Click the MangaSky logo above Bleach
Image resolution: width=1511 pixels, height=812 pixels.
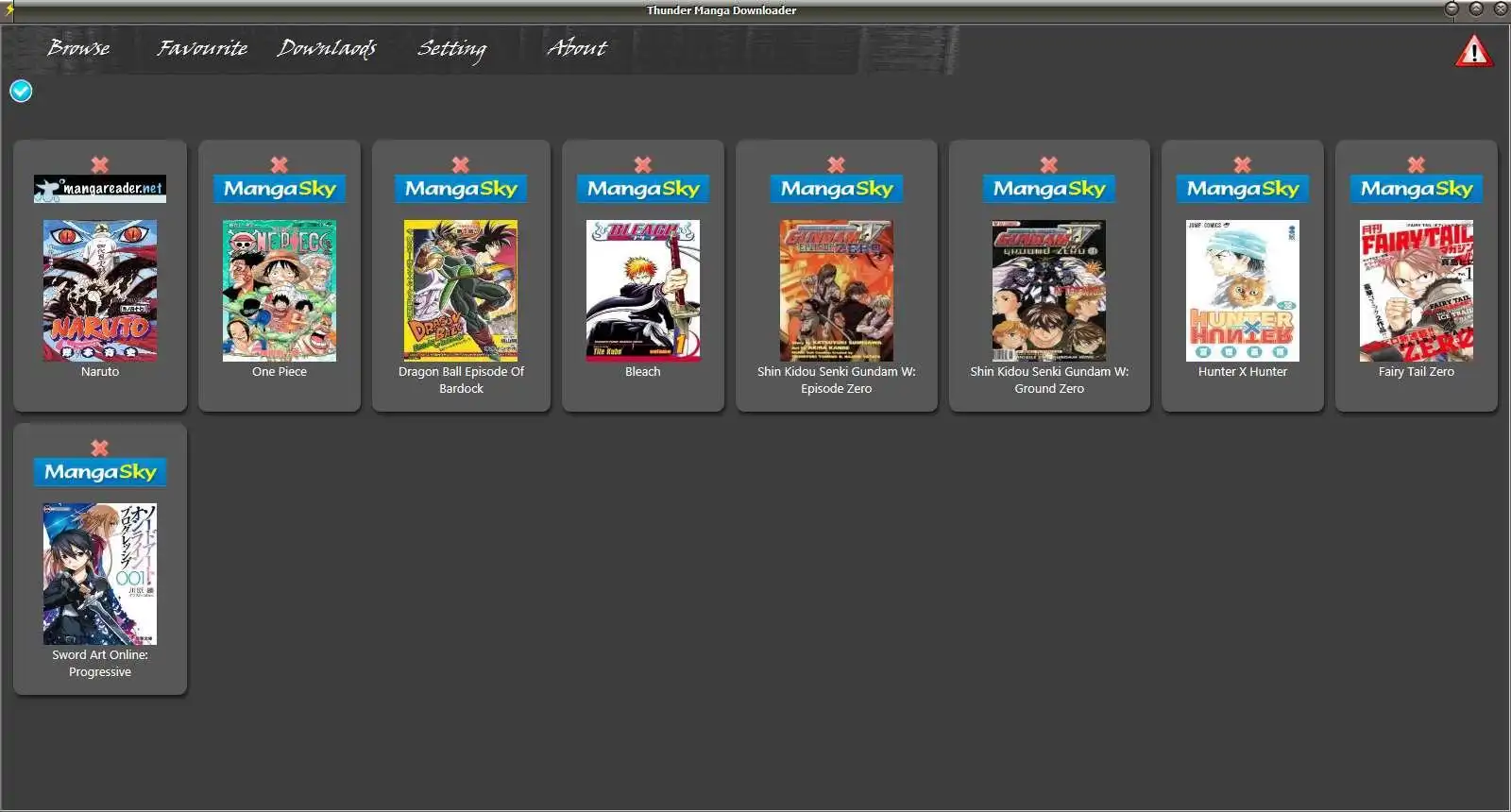coord(643,189)
